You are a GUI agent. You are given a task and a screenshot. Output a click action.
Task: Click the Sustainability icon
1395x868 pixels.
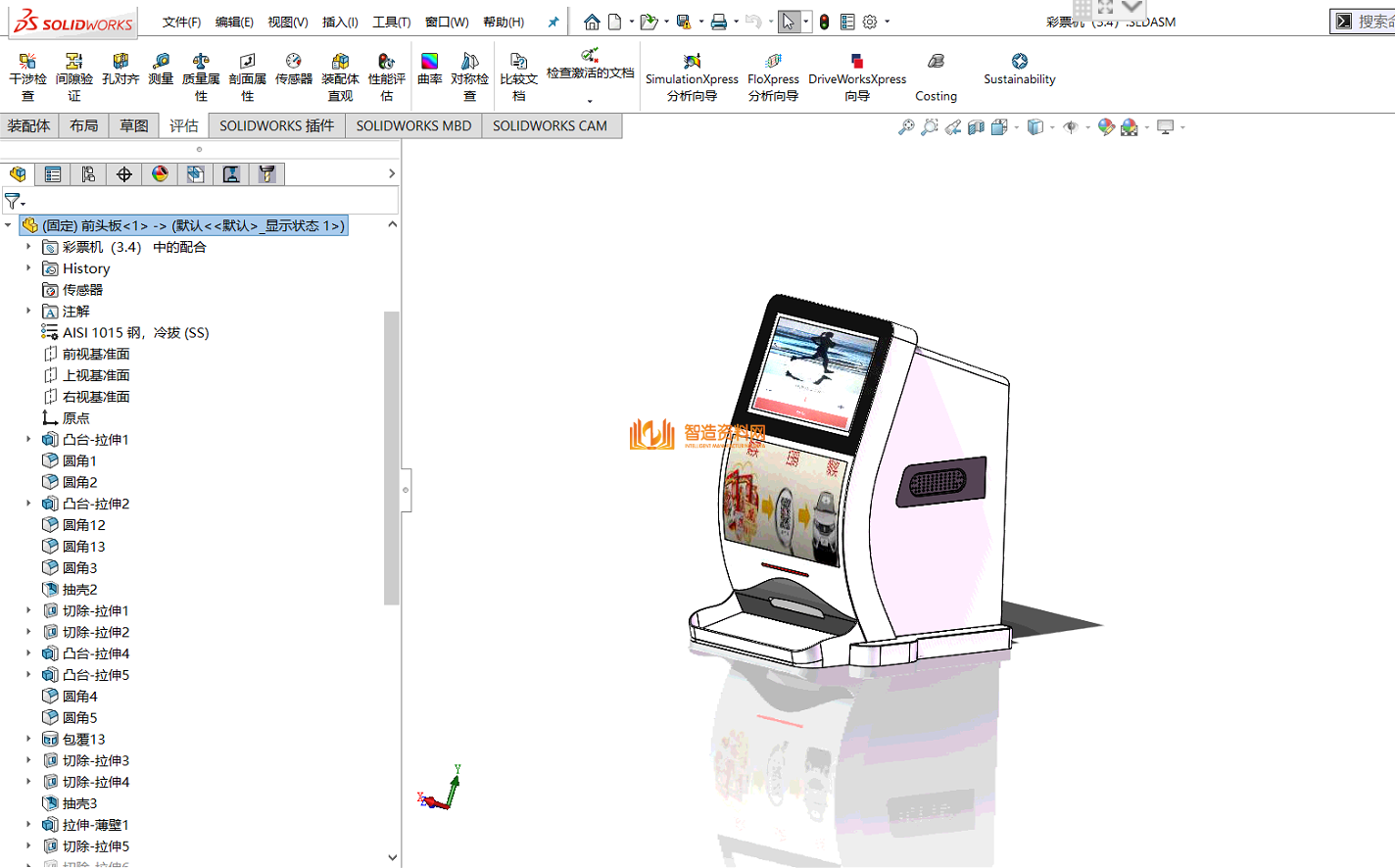point(1019,70)
